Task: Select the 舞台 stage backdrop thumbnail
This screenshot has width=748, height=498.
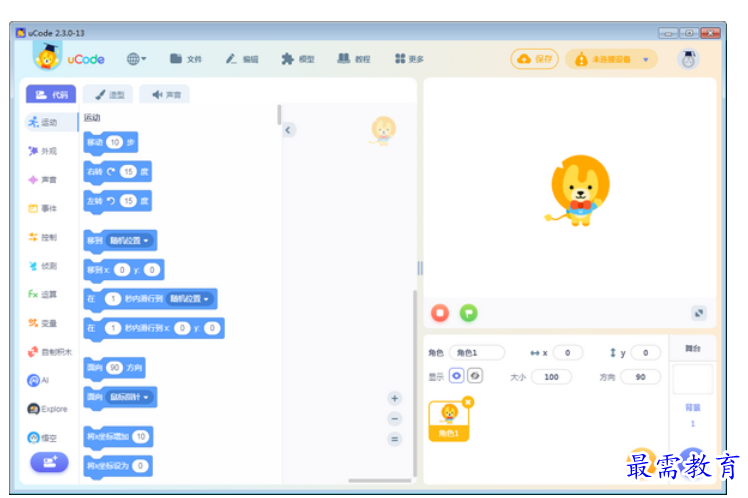Action: pyautogui.click(x=693, y=379)
